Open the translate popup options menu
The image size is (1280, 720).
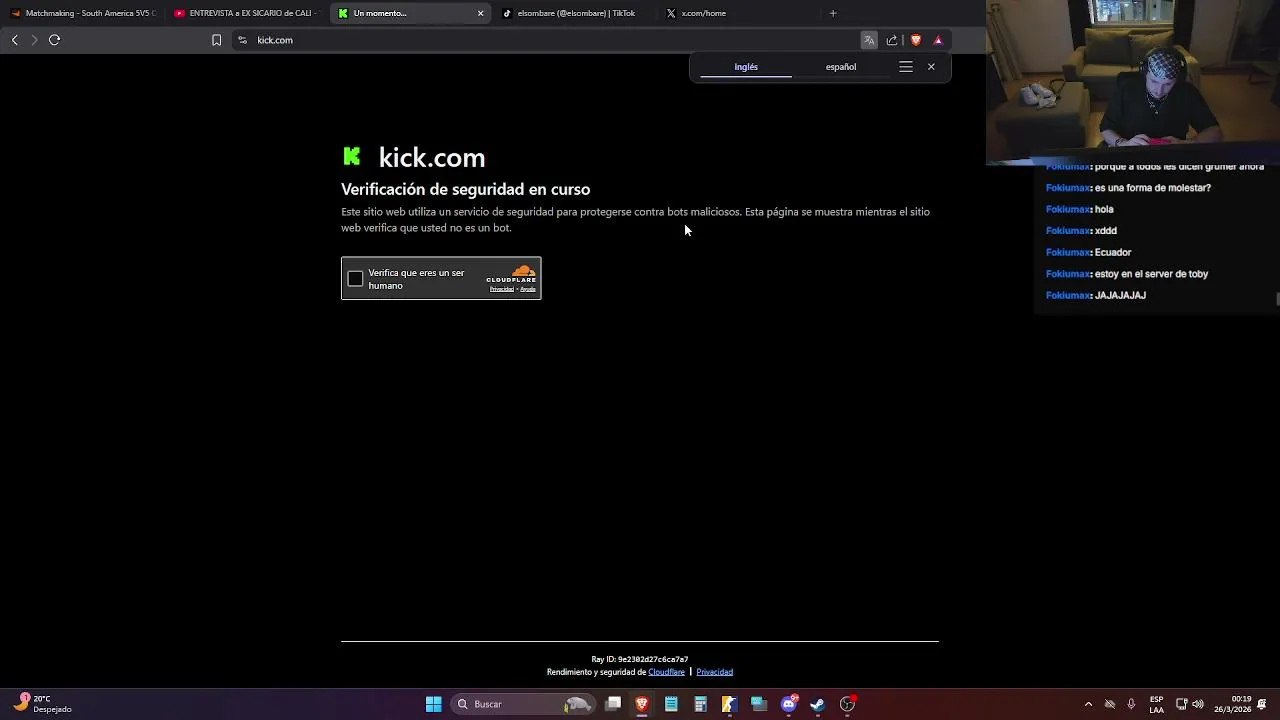[x=906, y=67]
